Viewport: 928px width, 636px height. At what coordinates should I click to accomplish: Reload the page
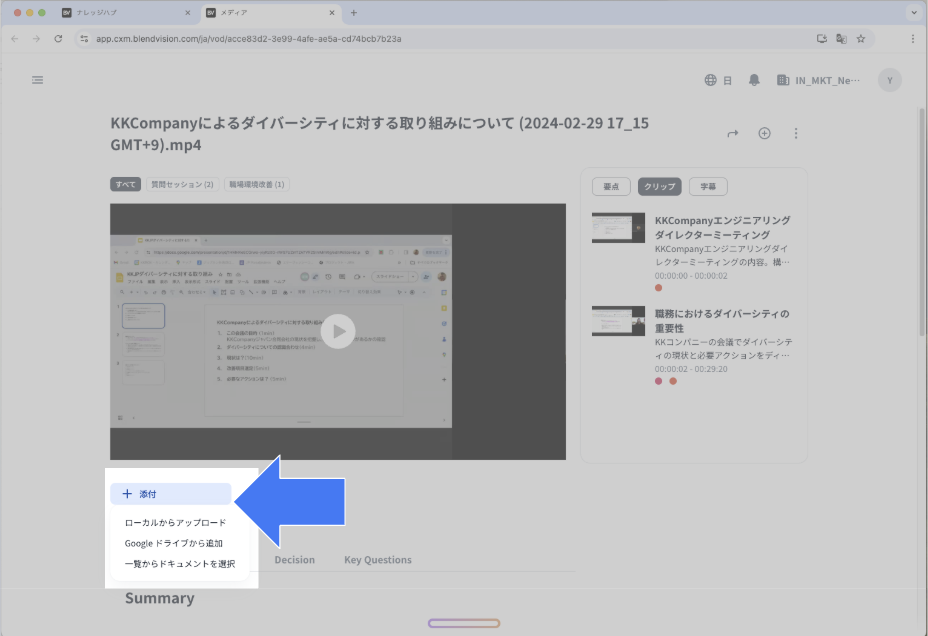tap(58, 38)
